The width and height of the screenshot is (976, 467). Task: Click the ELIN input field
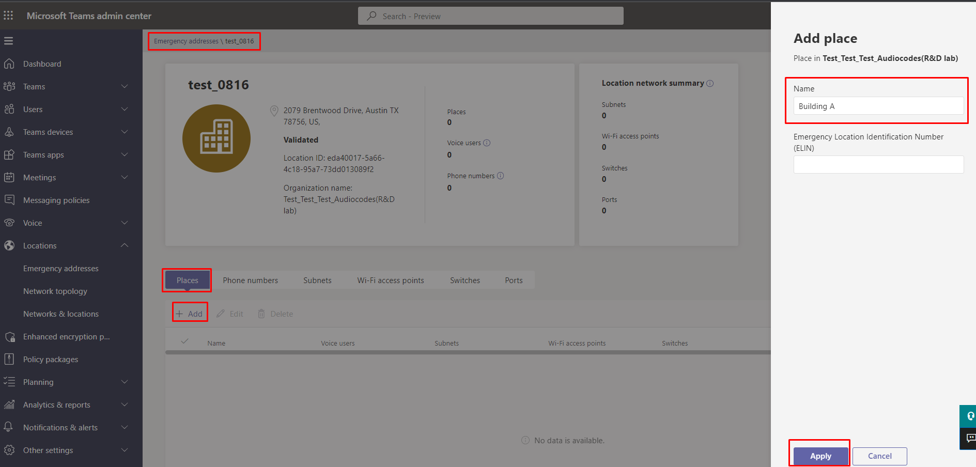point(878,164)
